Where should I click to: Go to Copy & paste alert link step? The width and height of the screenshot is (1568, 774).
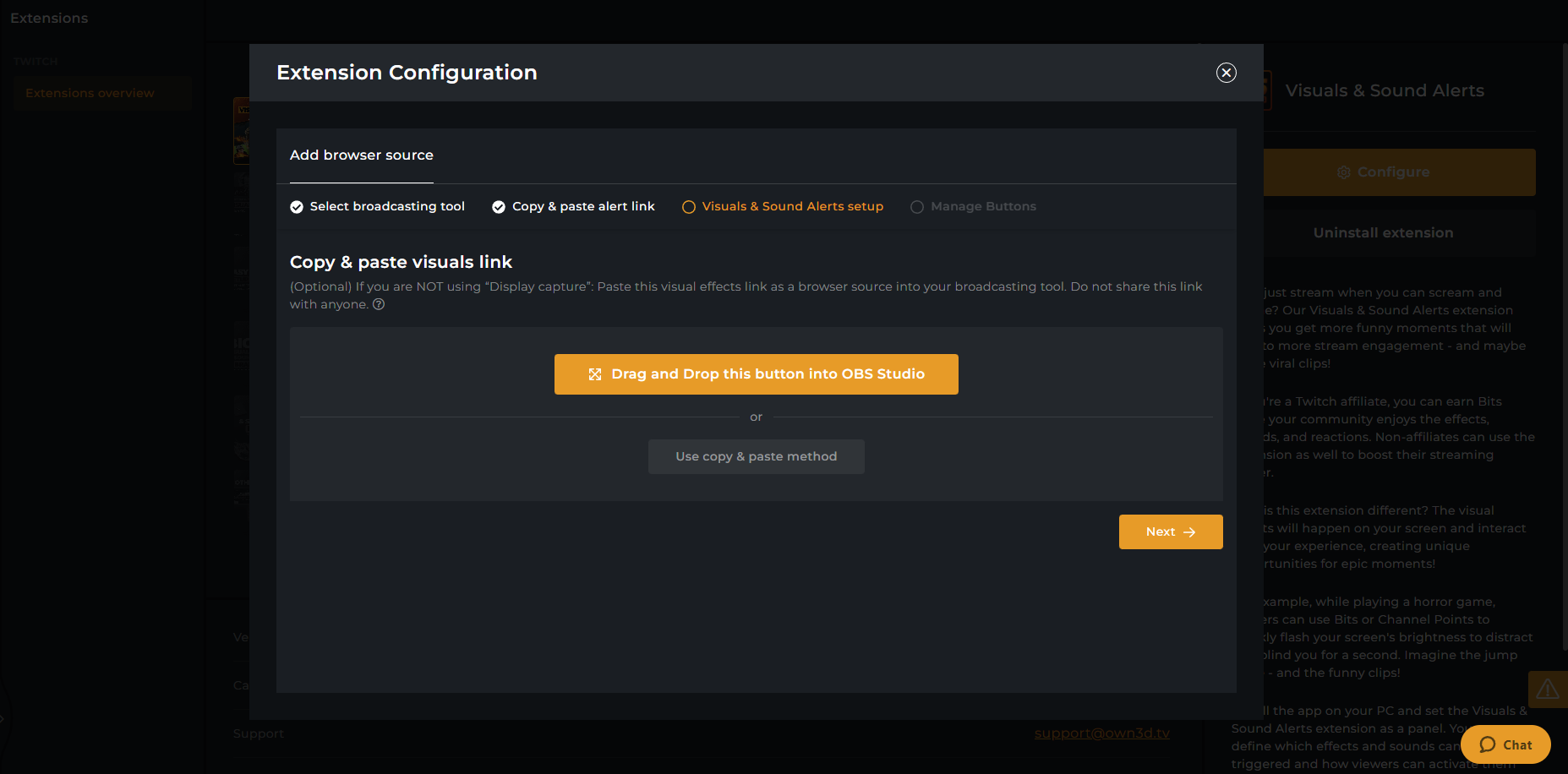574,206
